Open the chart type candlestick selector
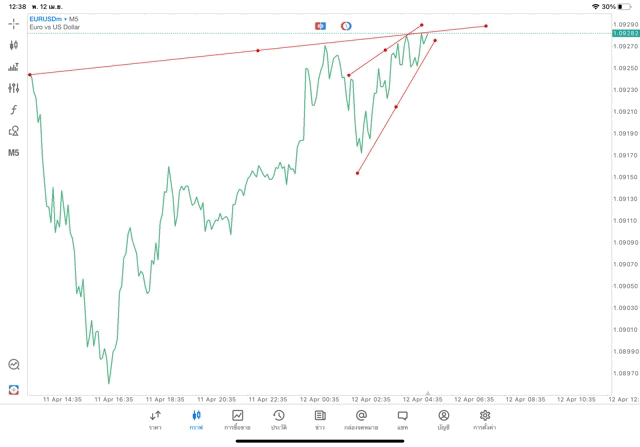Image resolution: width=640 pixels, height=447 pixels. click(14, 44)
